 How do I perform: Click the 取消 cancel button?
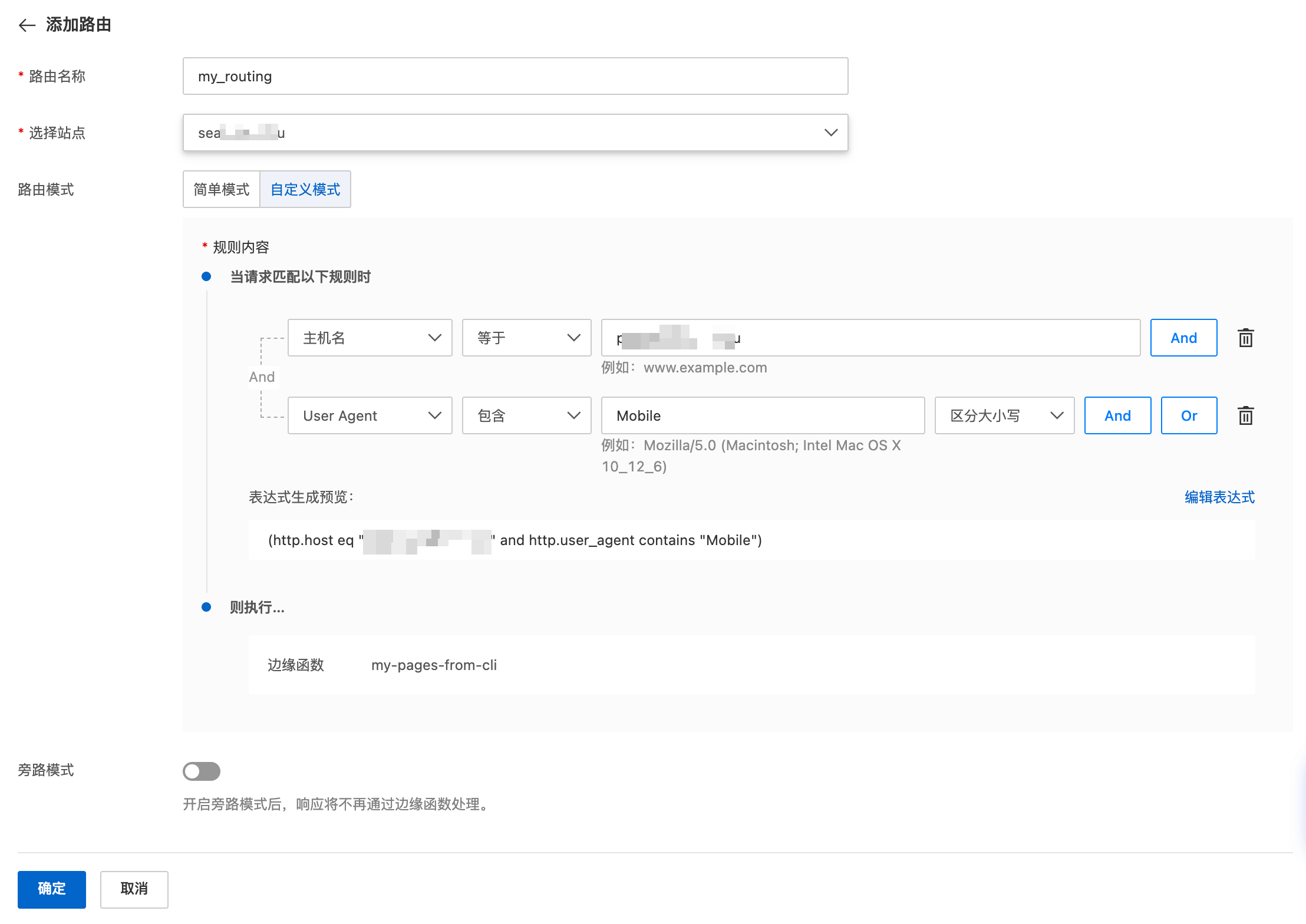click(134, 889)
